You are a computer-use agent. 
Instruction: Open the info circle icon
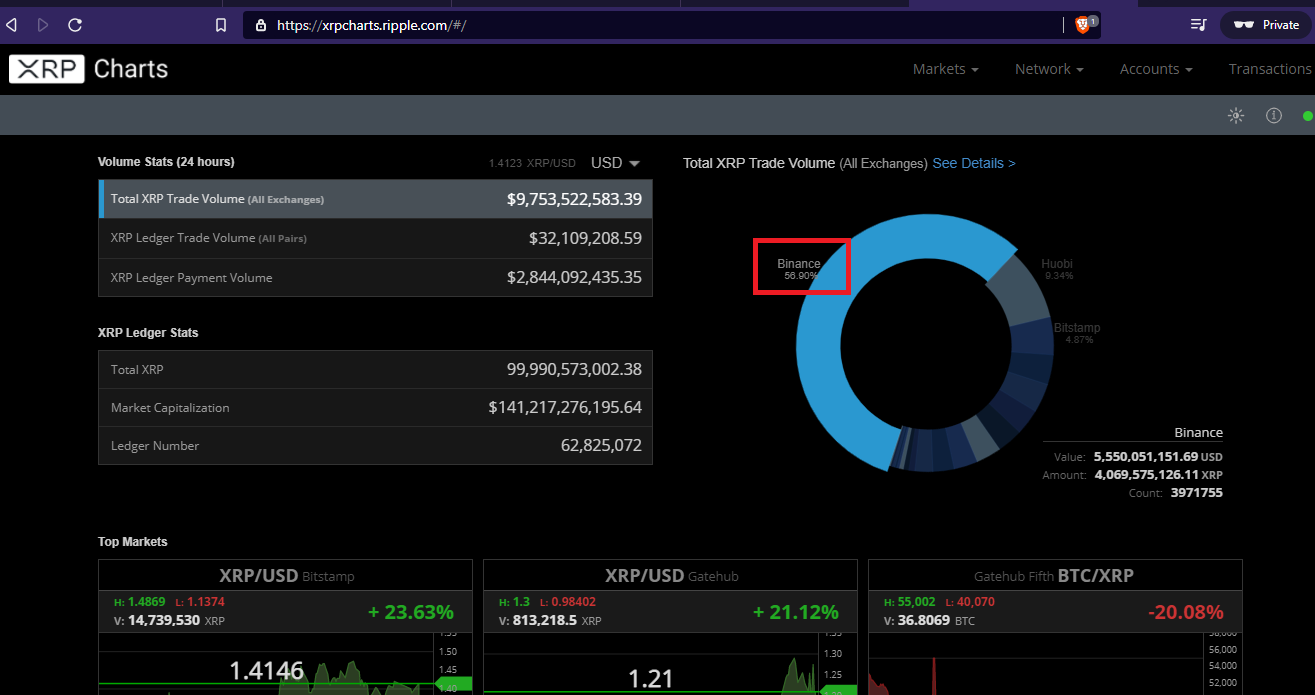1274,116
